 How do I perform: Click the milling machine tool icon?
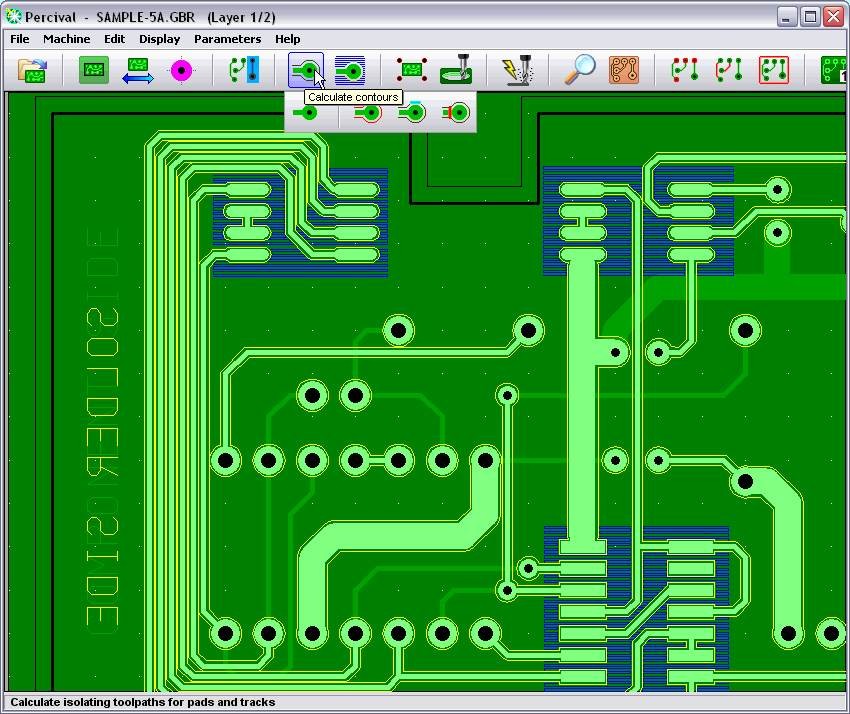click(456, 70)
